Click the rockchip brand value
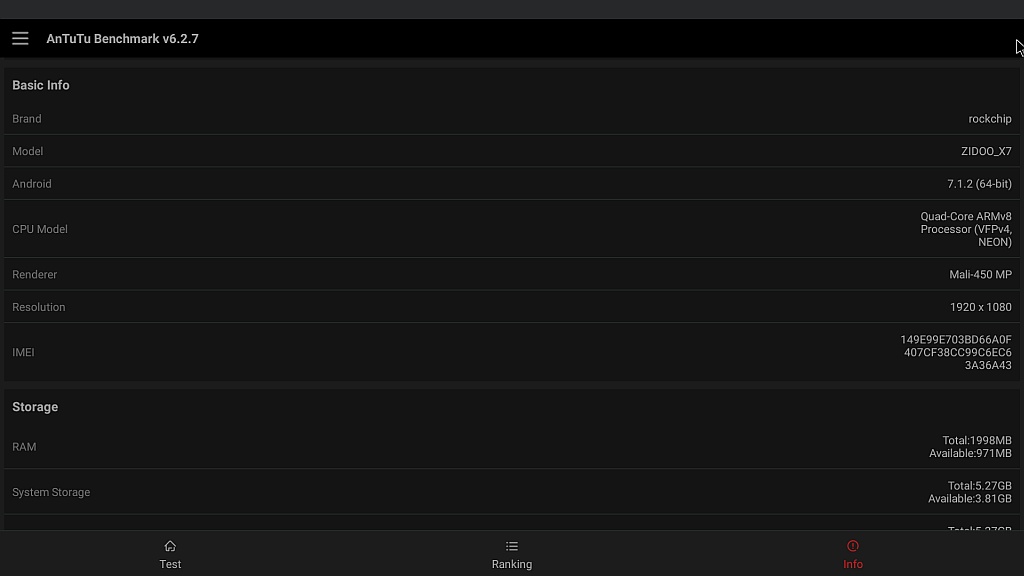This screenshot has height=576, width=1024. pyautogui.click(x=990, y=119)
